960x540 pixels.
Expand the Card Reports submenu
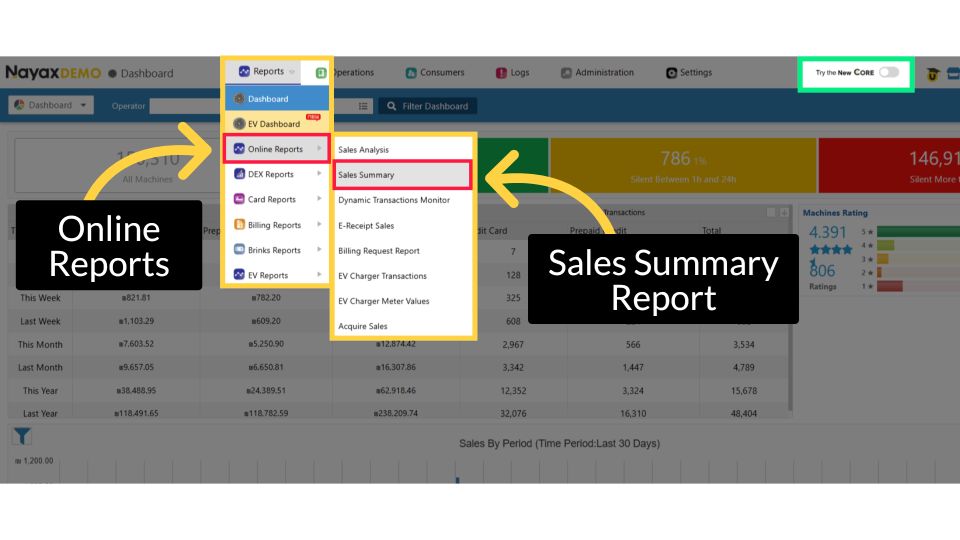point(277,199)
